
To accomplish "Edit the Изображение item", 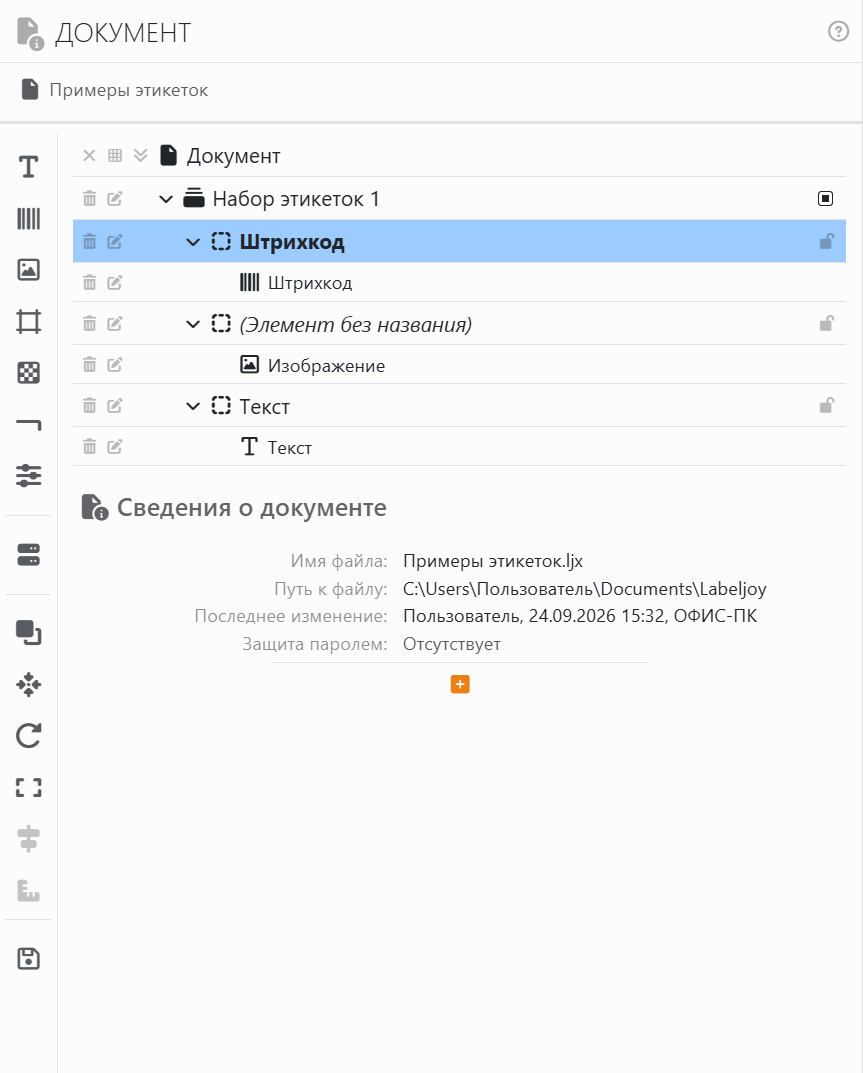I will [114, 365].
